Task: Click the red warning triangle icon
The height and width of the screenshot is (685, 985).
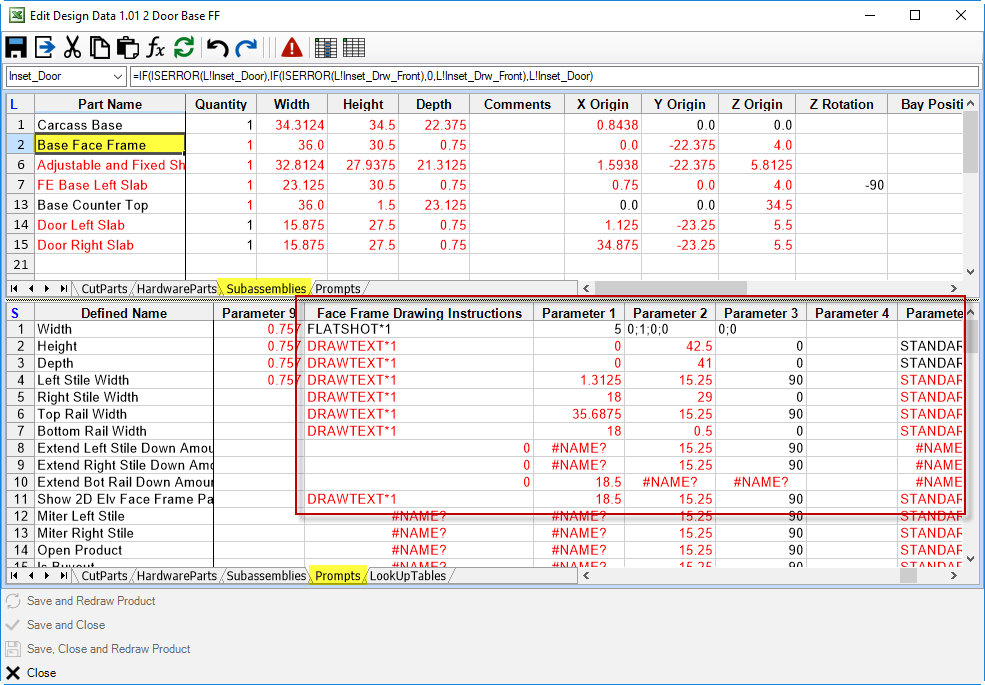Action: coord(291,48)
